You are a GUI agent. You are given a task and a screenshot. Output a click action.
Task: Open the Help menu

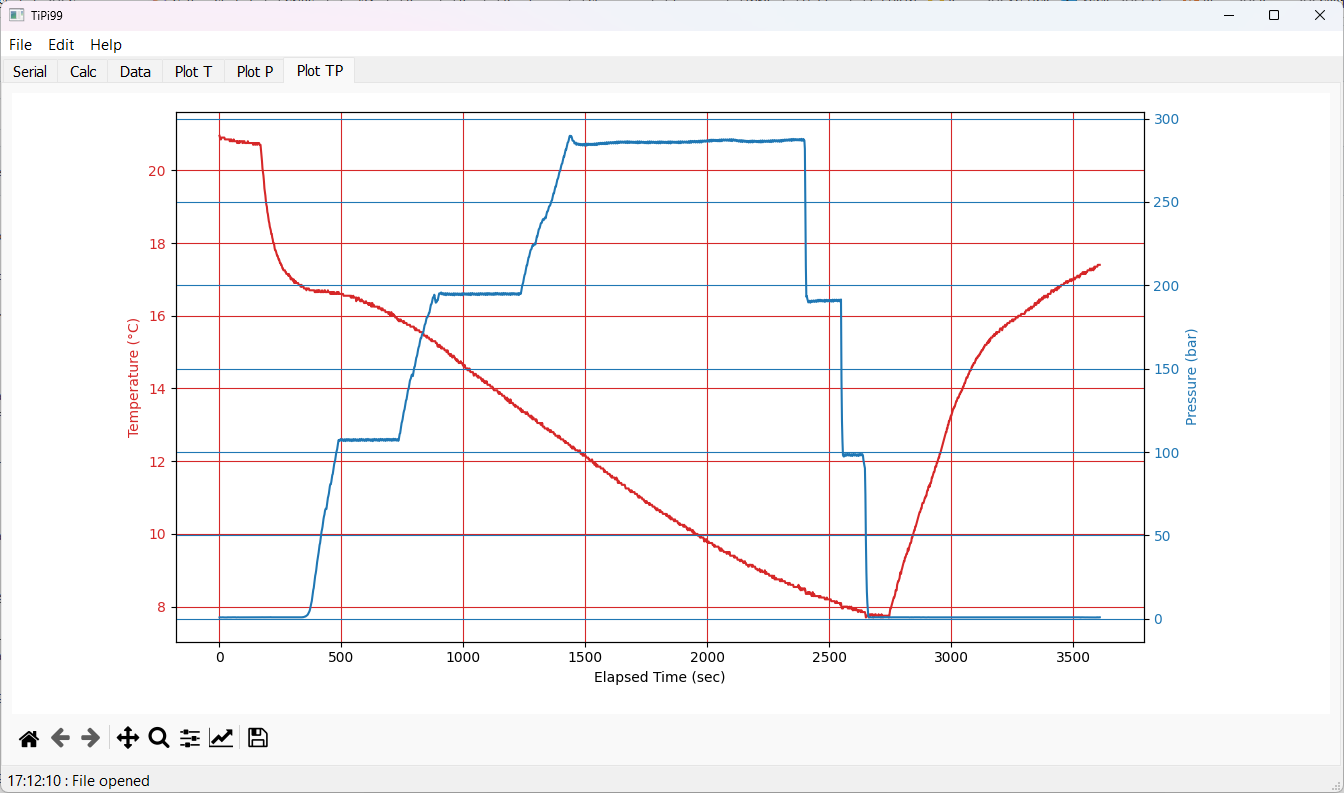click(106, 44)
